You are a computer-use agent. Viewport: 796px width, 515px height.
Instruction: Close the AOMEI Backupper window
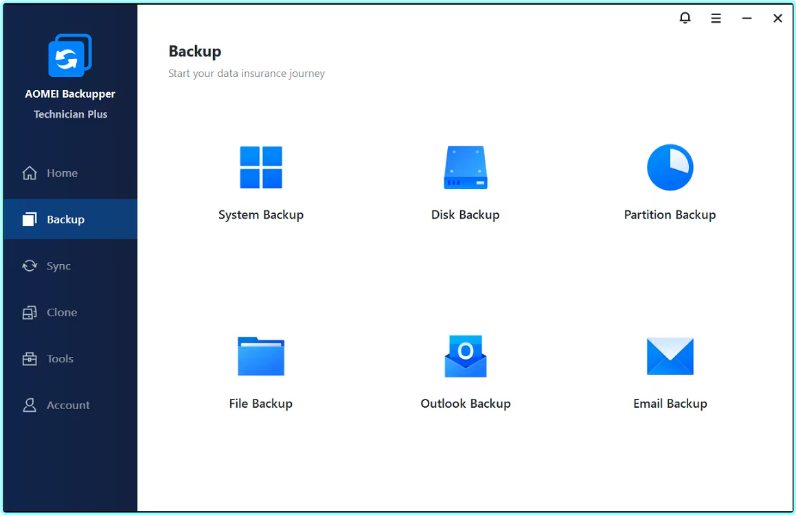pos(778,18)
